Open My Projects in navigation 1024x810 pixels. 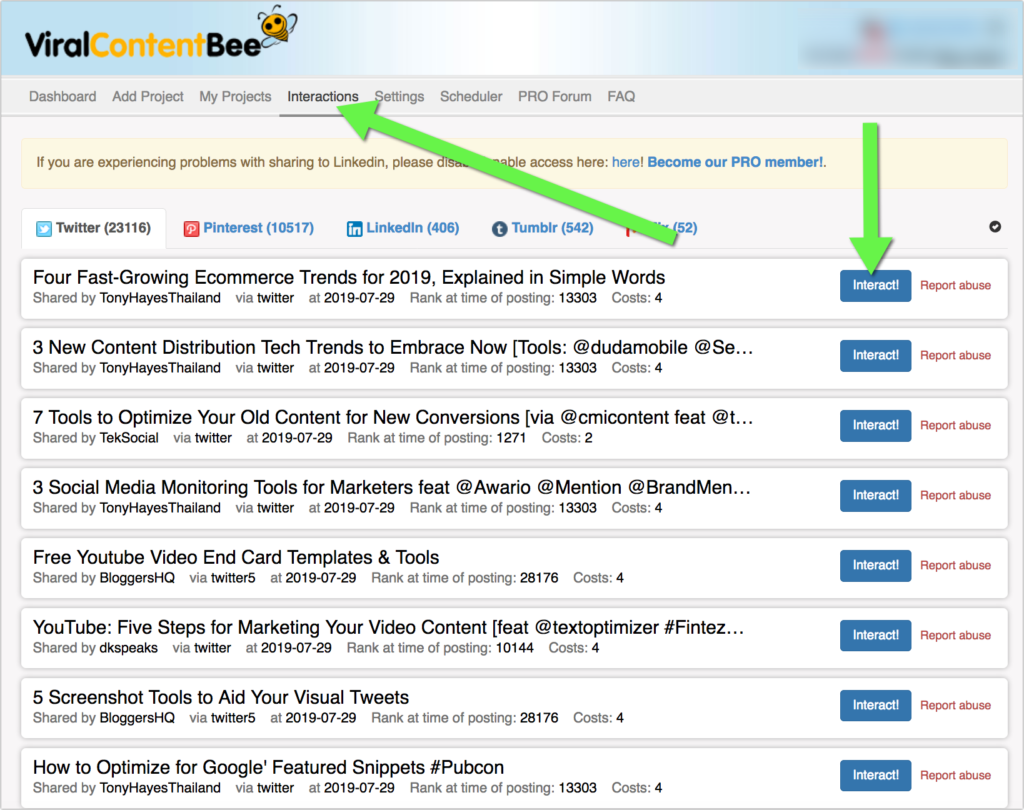pos(235,97)
